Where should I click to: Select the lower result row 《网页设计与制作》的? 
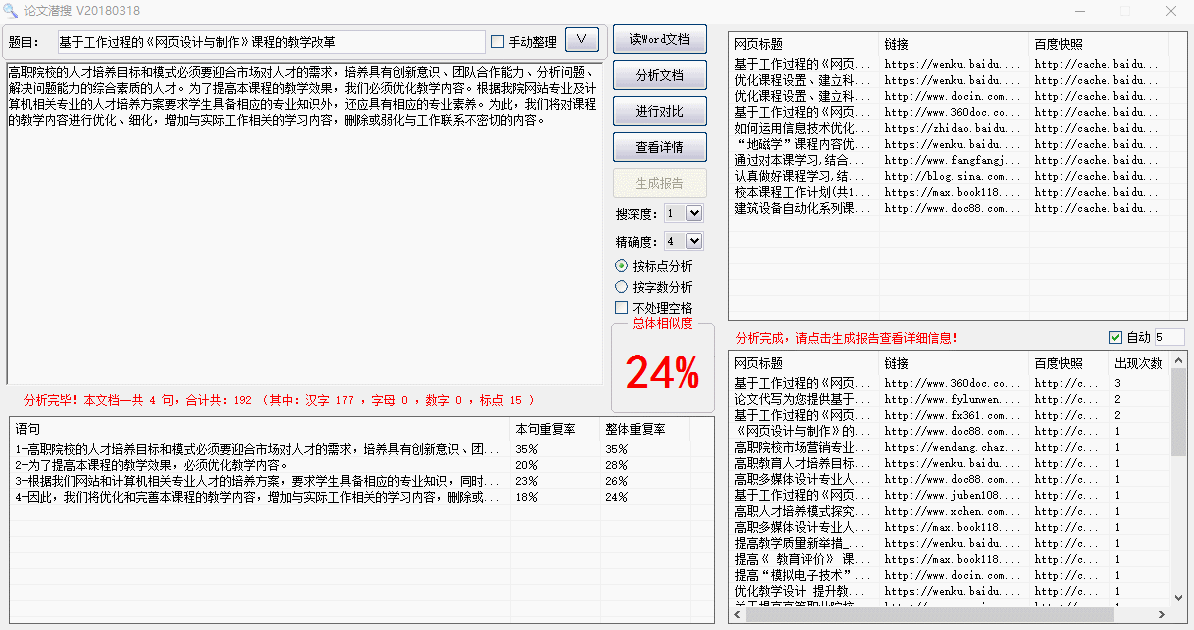pyautogui.click(x=950, y=430)
